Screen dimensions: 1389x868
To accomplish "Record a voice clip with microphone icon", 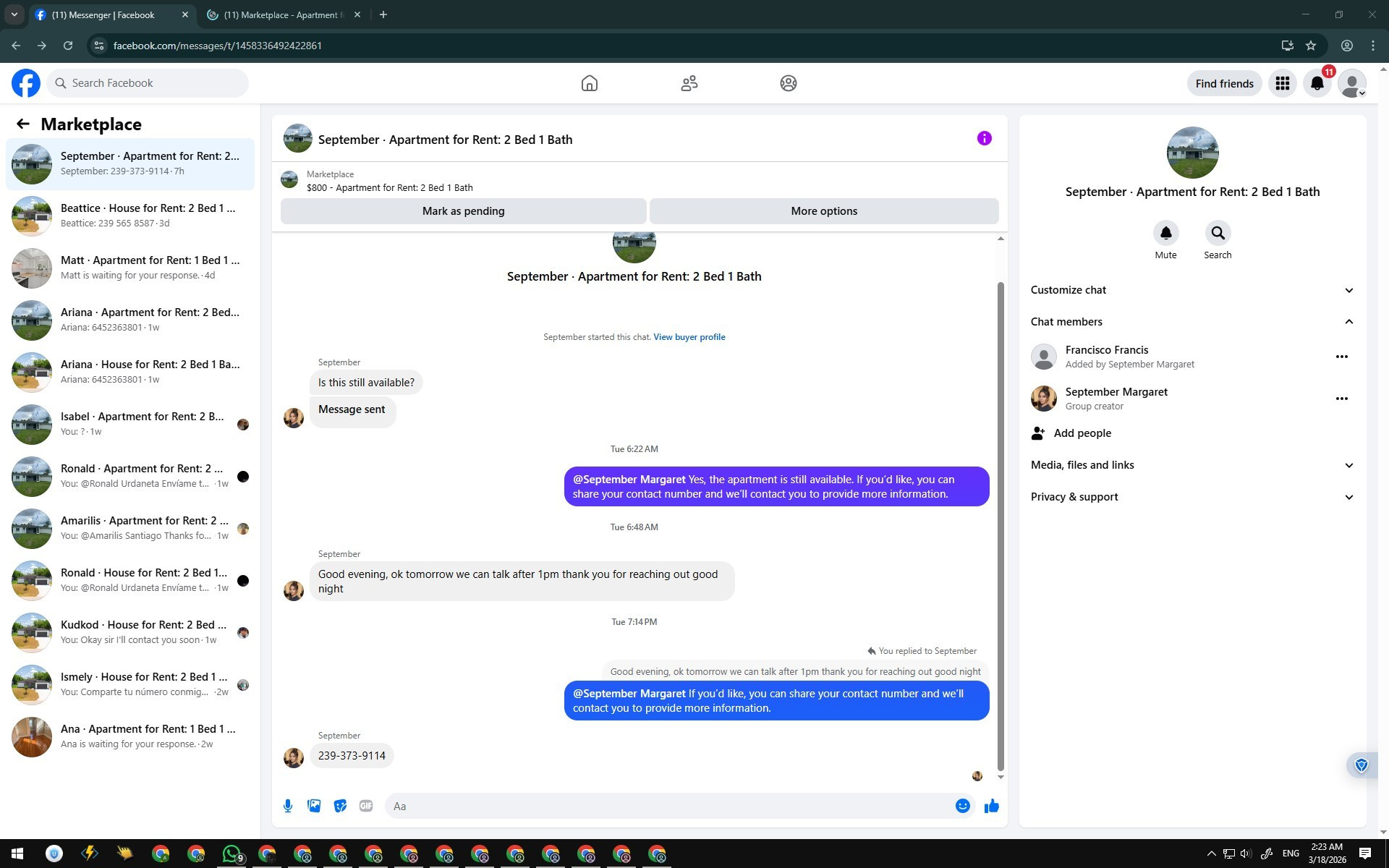I will point(288,806).
